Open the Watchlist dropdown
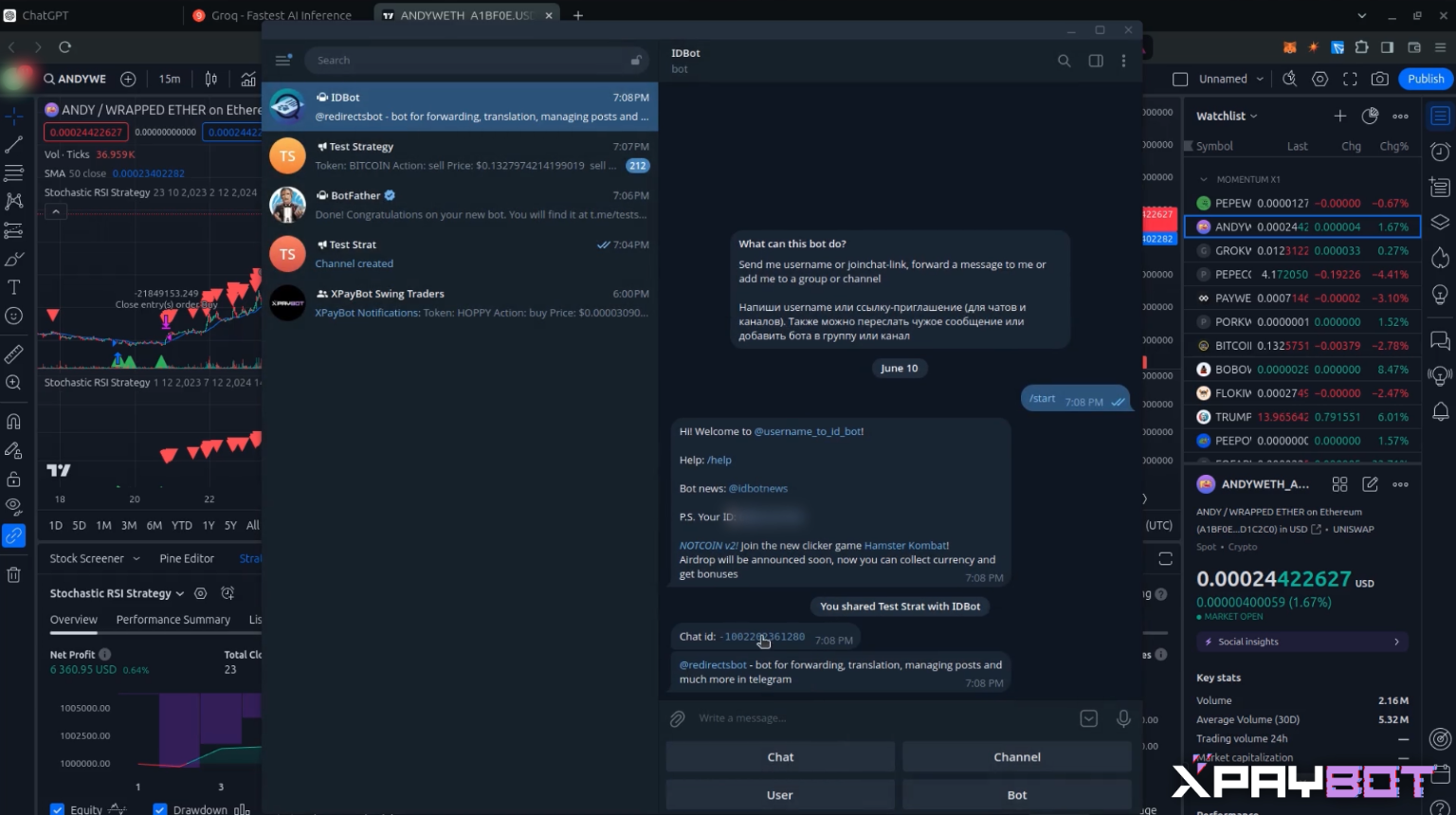 [1227, 116]
